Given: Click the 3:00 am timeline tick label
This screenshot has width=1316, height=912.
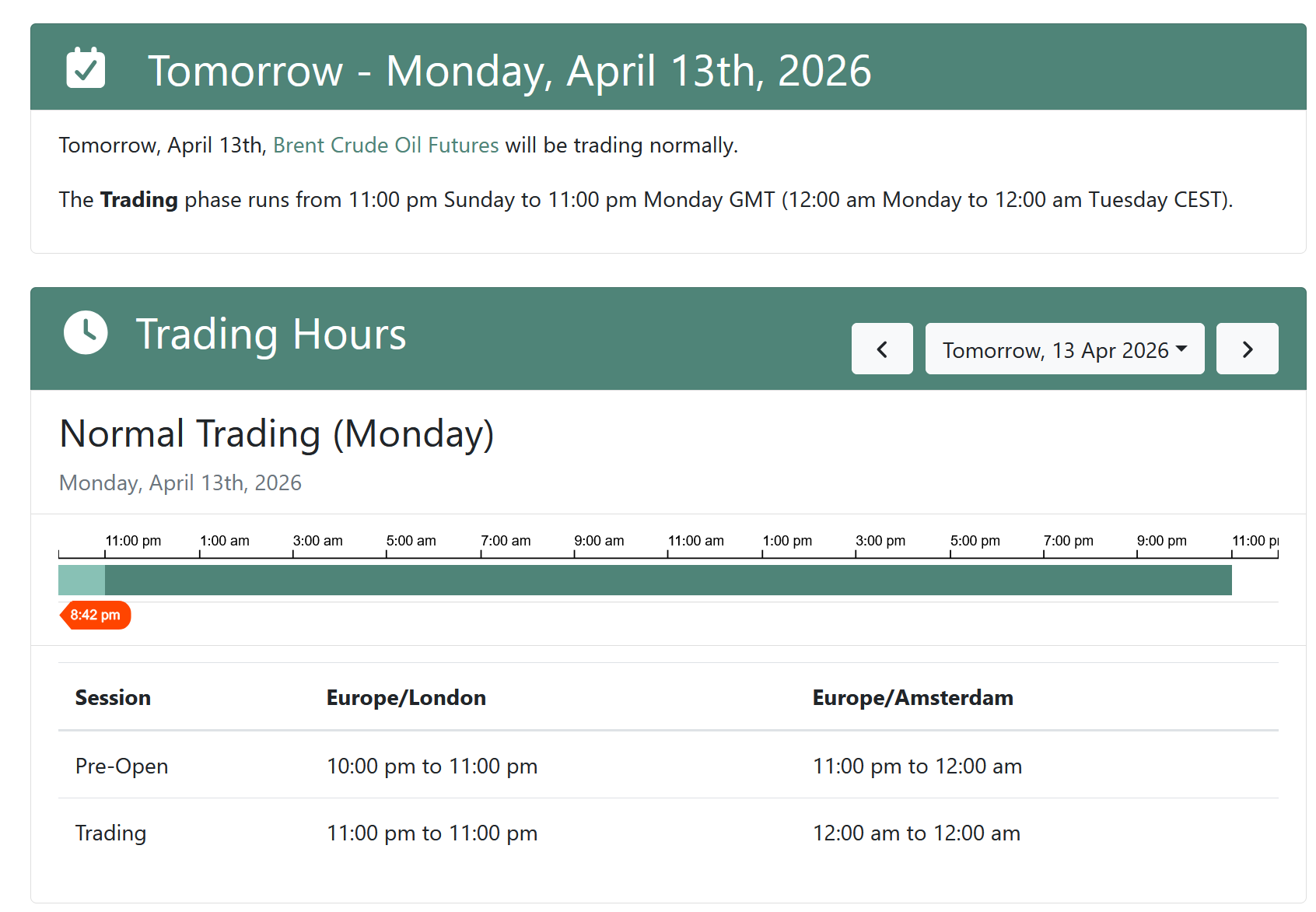Looking at the screenshot, I should 317,540.
